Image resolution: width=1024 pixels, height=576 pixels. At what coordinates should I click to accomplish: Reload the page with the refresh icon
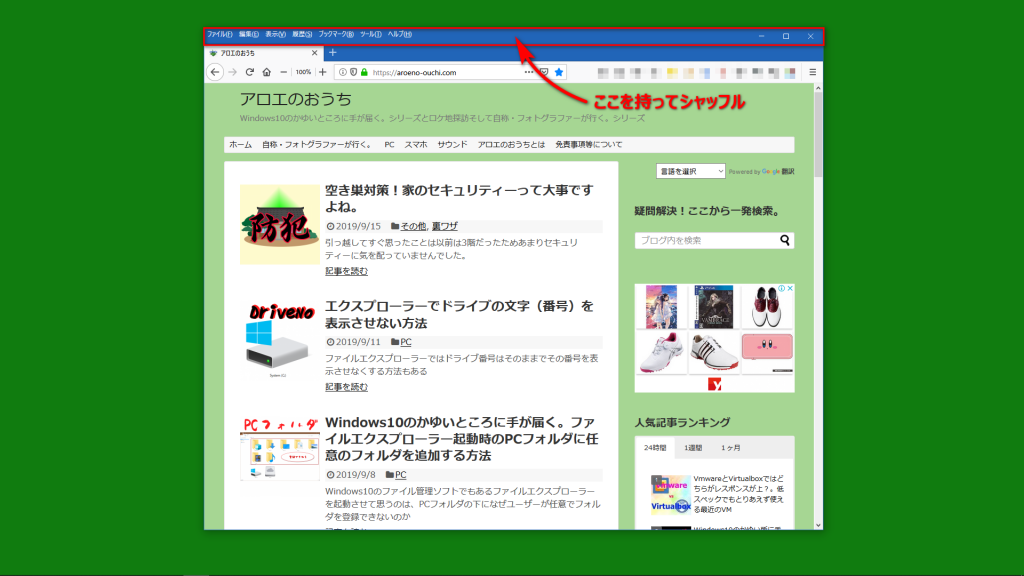[x=250, y=72]
